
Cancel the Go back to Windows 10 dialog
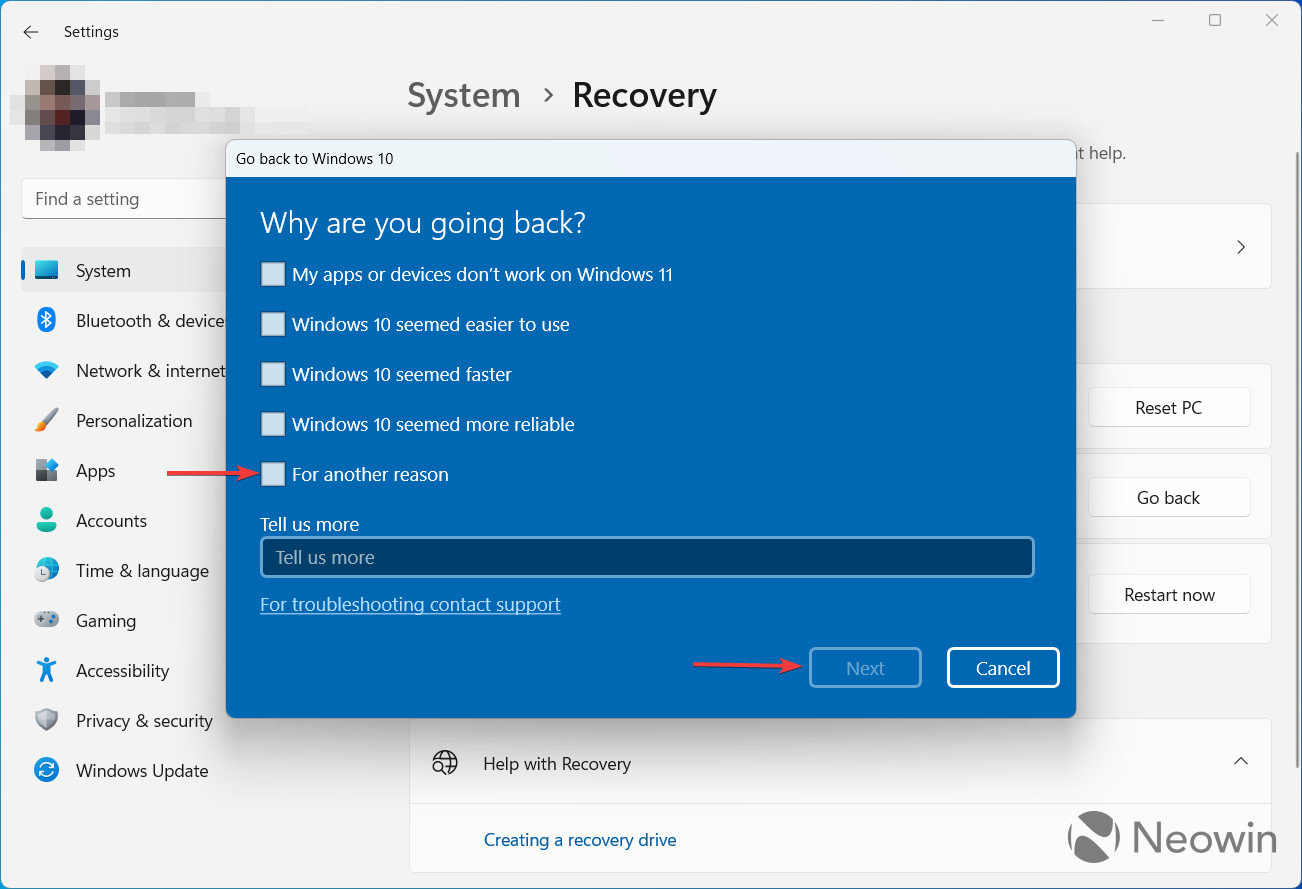click(x=1003, y=668)
